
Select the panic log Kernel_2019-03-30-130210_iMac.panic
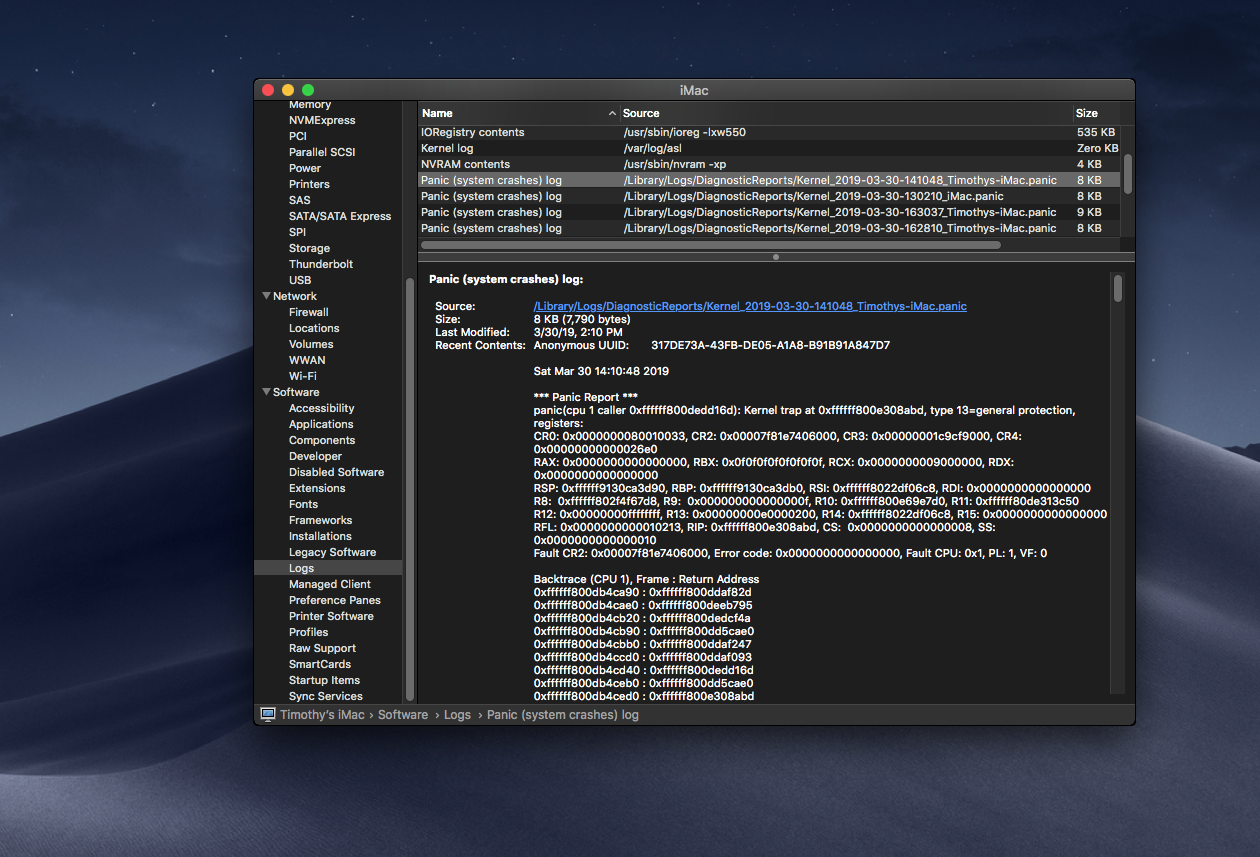(769, 196)
